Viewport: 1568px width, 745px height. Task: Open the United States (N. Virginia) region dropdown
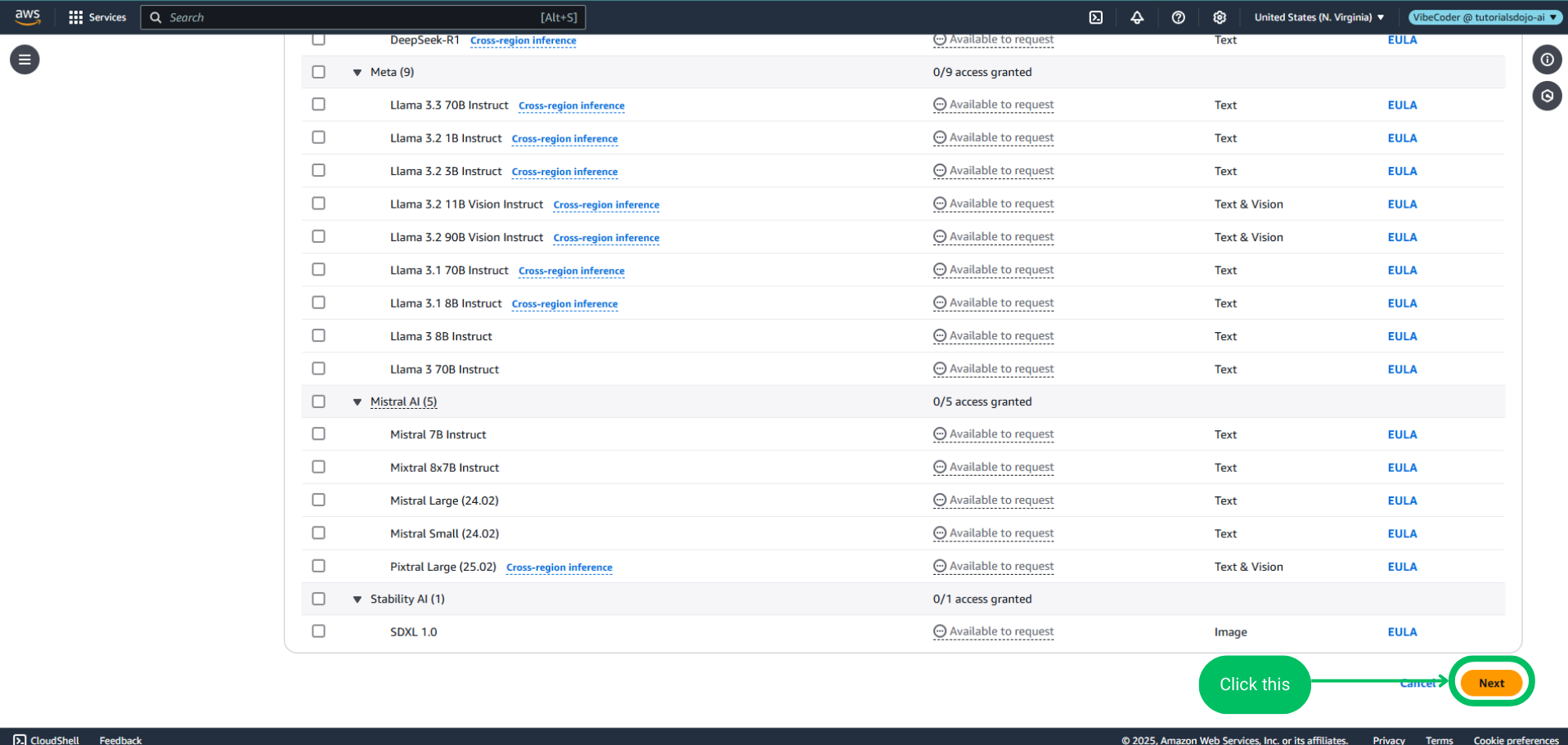point(1319,17)
